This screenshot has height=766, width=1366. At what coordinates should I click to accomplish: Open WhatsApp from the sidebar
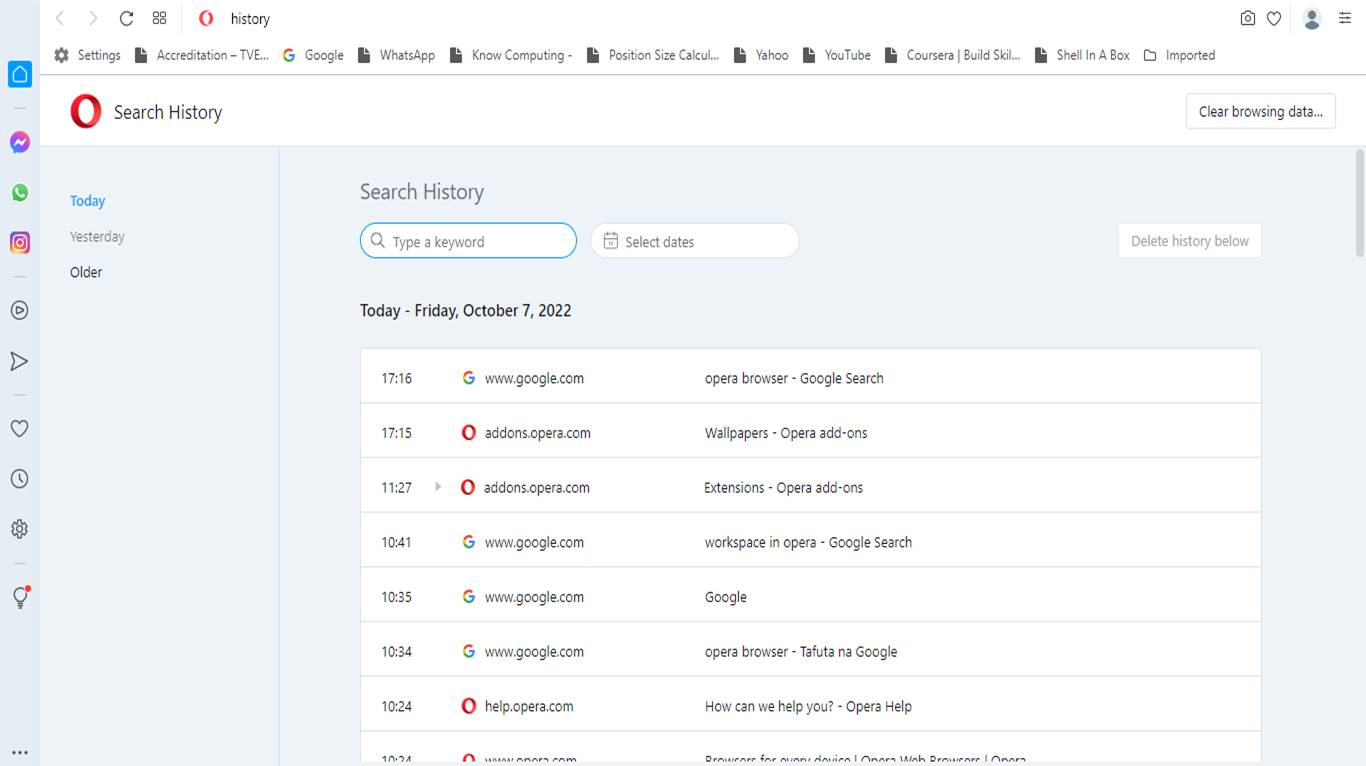(20, 192)
